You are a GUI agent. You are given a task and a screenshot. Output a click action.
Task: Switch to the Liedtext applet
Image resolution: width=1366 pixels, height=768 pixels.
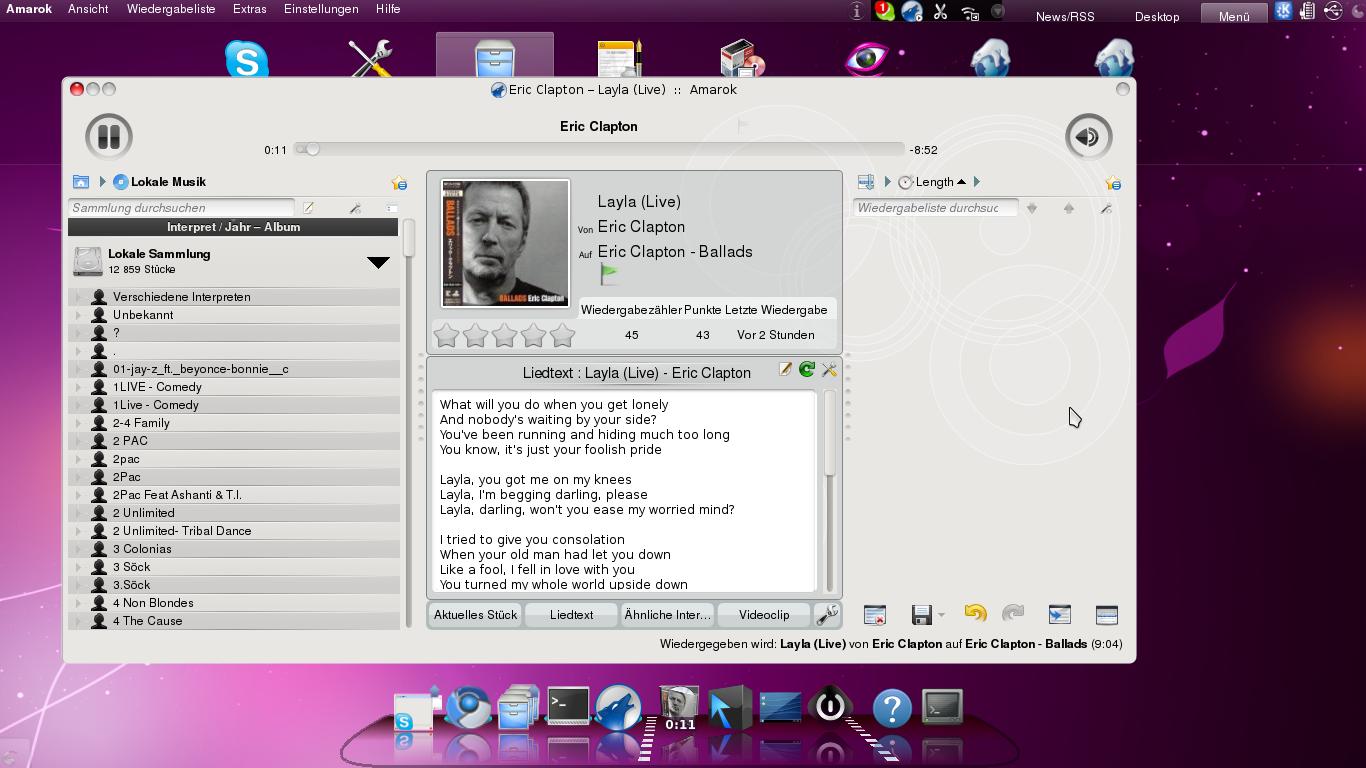coord(571,615)
